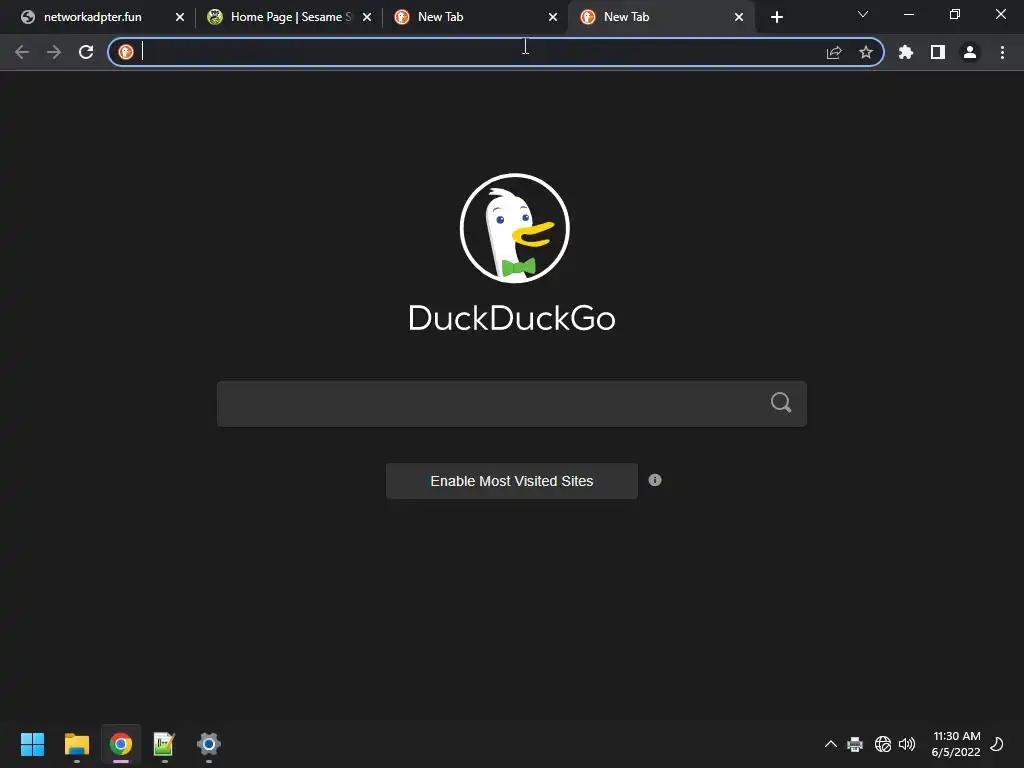The image size is (1024, 768).
Task: Click the browser back arrow
Action: pos(22,52)
